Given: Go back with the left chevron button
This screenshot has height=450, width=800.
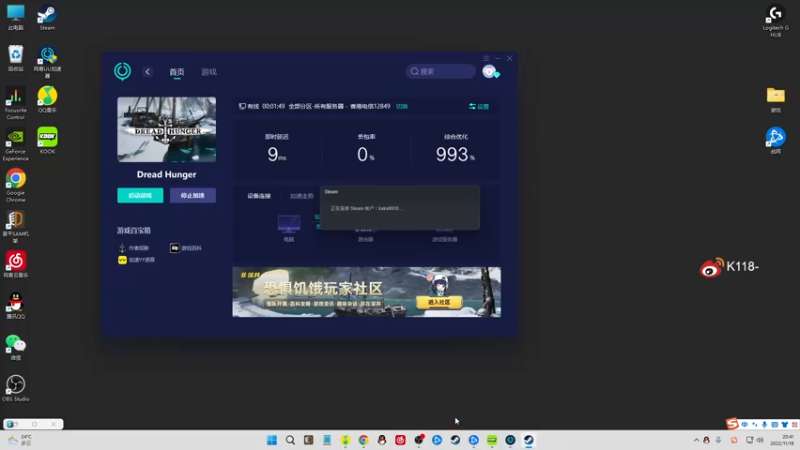Looking at the screenshot, I should (x=147, y=72).
